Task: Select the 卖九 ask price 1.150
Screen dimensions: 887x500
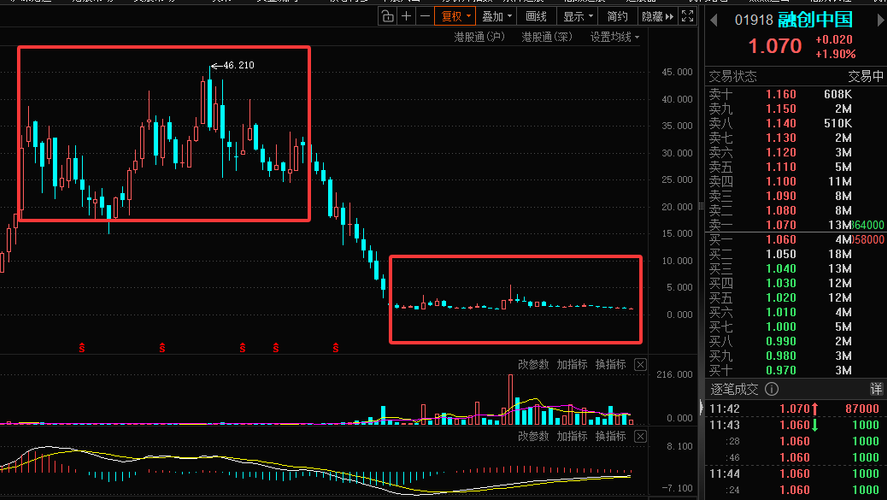Action: coord(781,109)
